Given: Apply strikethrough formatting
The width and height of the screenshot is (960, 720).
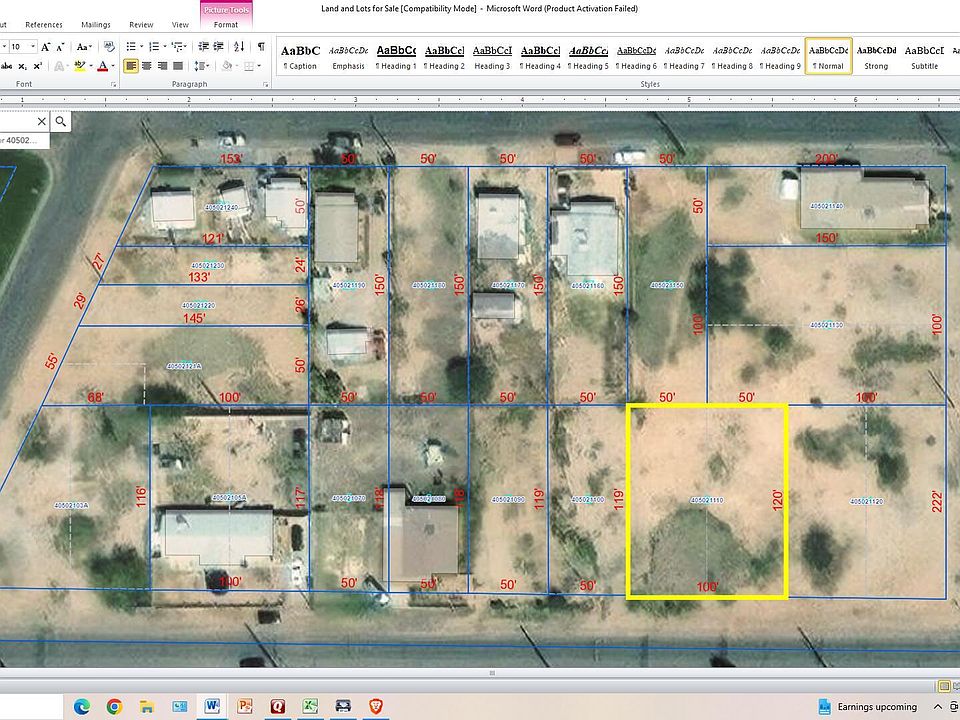Looking at the screenshot, I should [x=7, y=66].
